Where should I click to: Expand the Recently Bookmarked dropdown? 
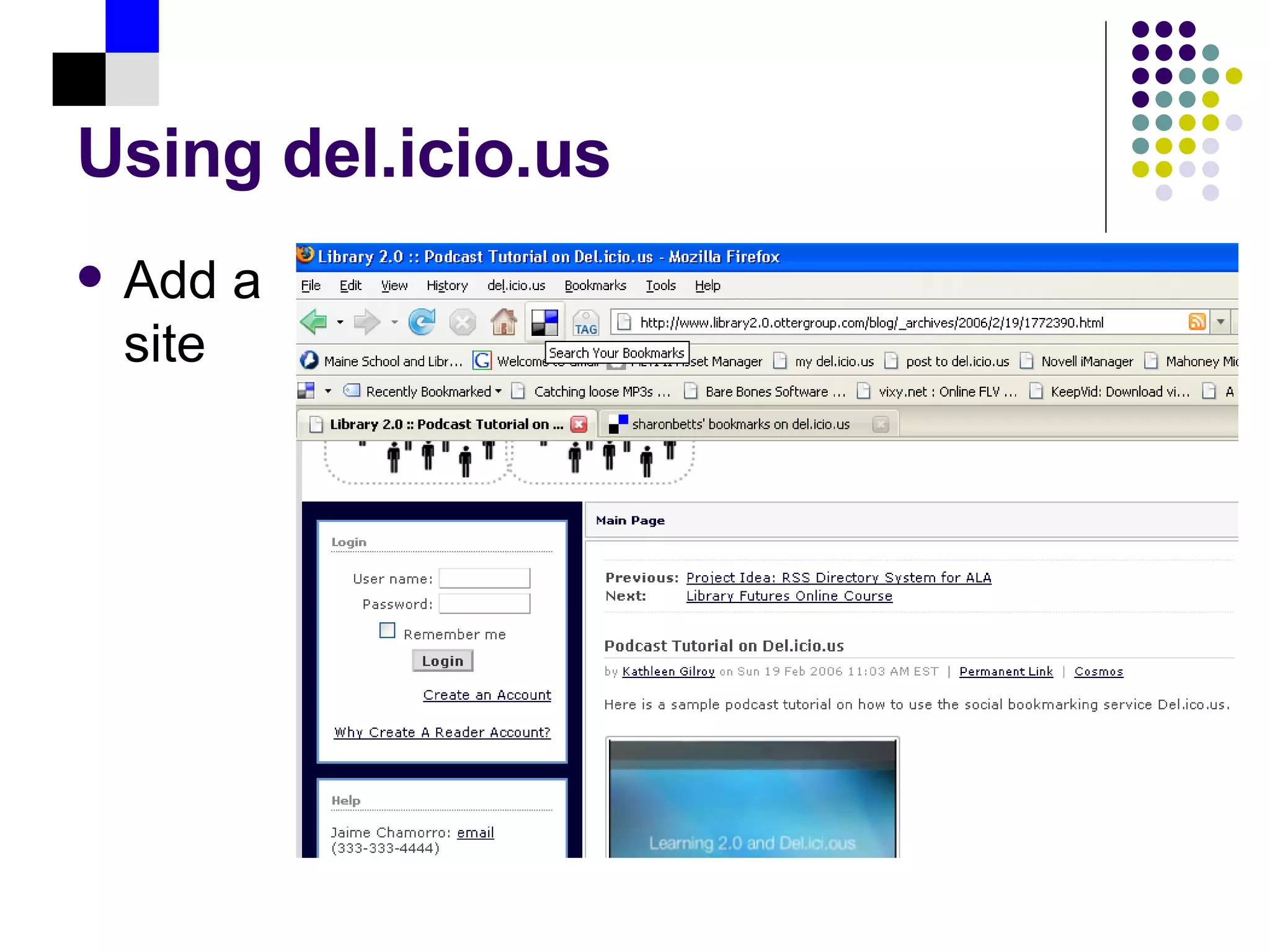(498, 391)
